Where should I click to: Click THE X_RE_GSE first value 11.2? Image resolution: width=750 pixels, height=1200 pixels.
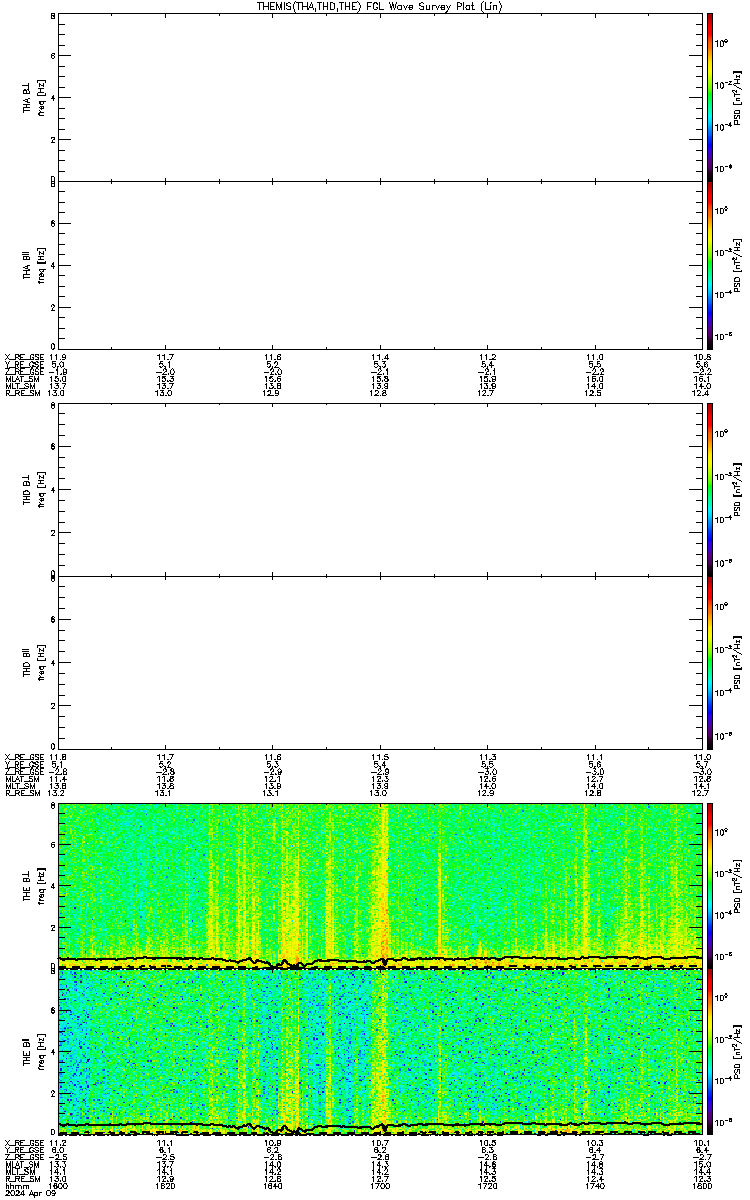[x=58, y=1142]
